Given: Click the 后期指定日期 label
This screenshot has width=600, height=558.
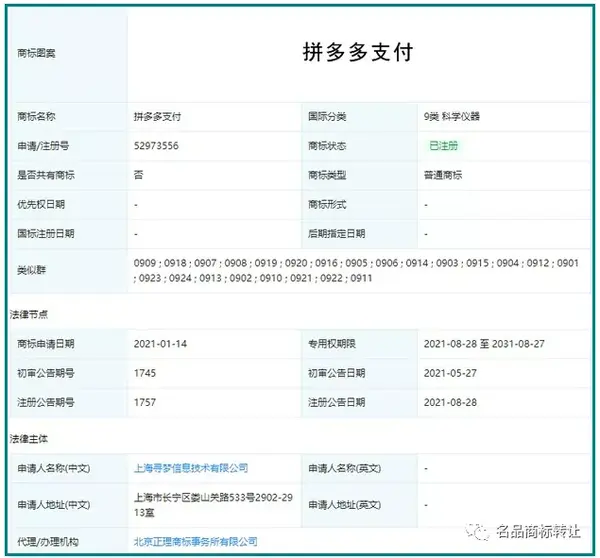Looking at the screenshot, I should (x=337, y=233).
